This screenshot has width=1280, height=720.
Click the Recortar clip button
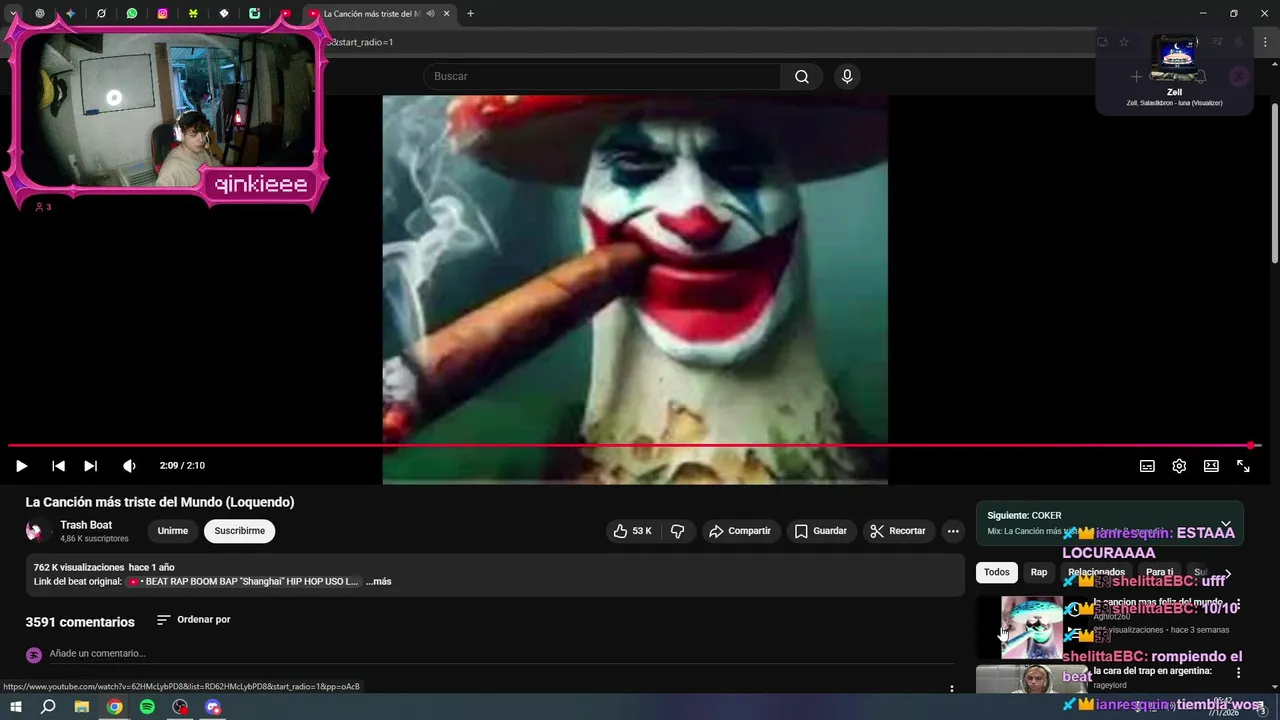click(897, 531)
